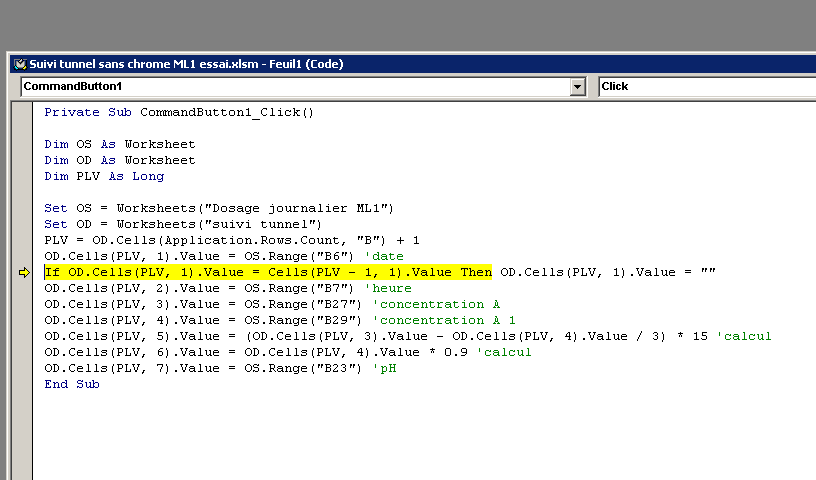Click the line 'Private Sub CommandButton1_Click()'
816x480 pixels.
[179, 112]
